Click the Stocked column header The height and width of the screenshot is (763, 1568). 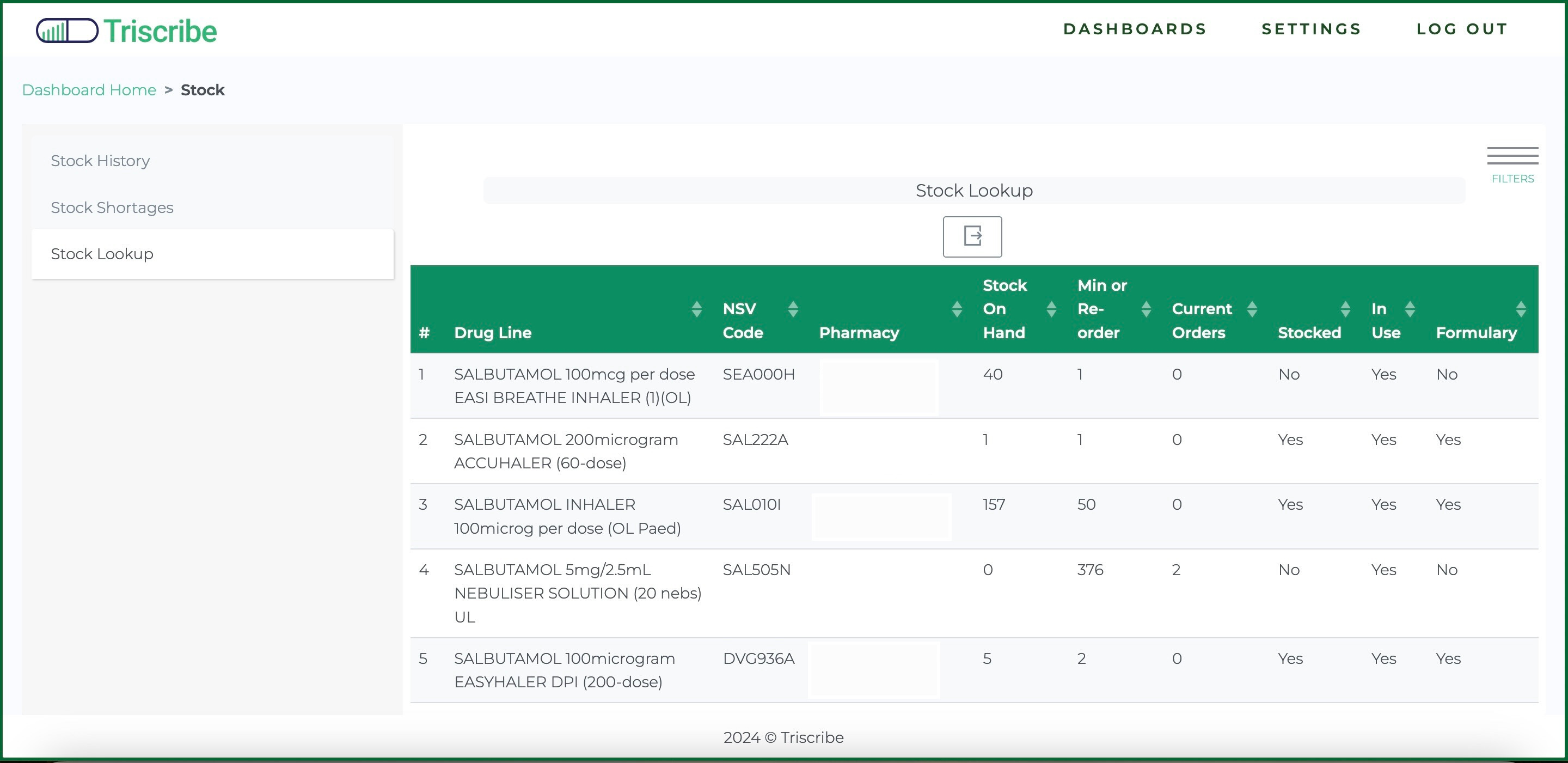[1309, 332]
